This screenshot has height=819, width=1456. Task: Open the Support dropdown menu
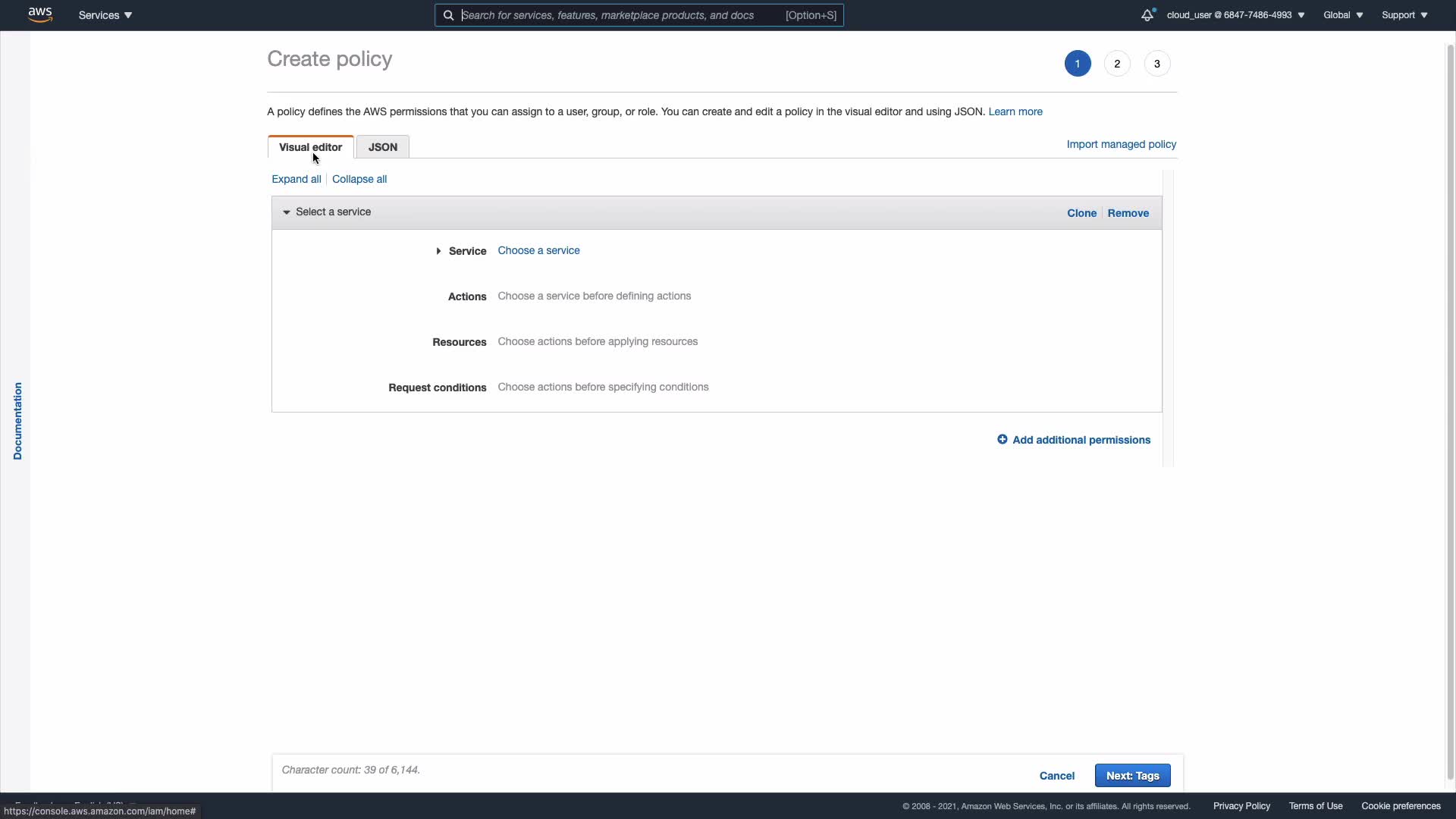(1404, 15)
